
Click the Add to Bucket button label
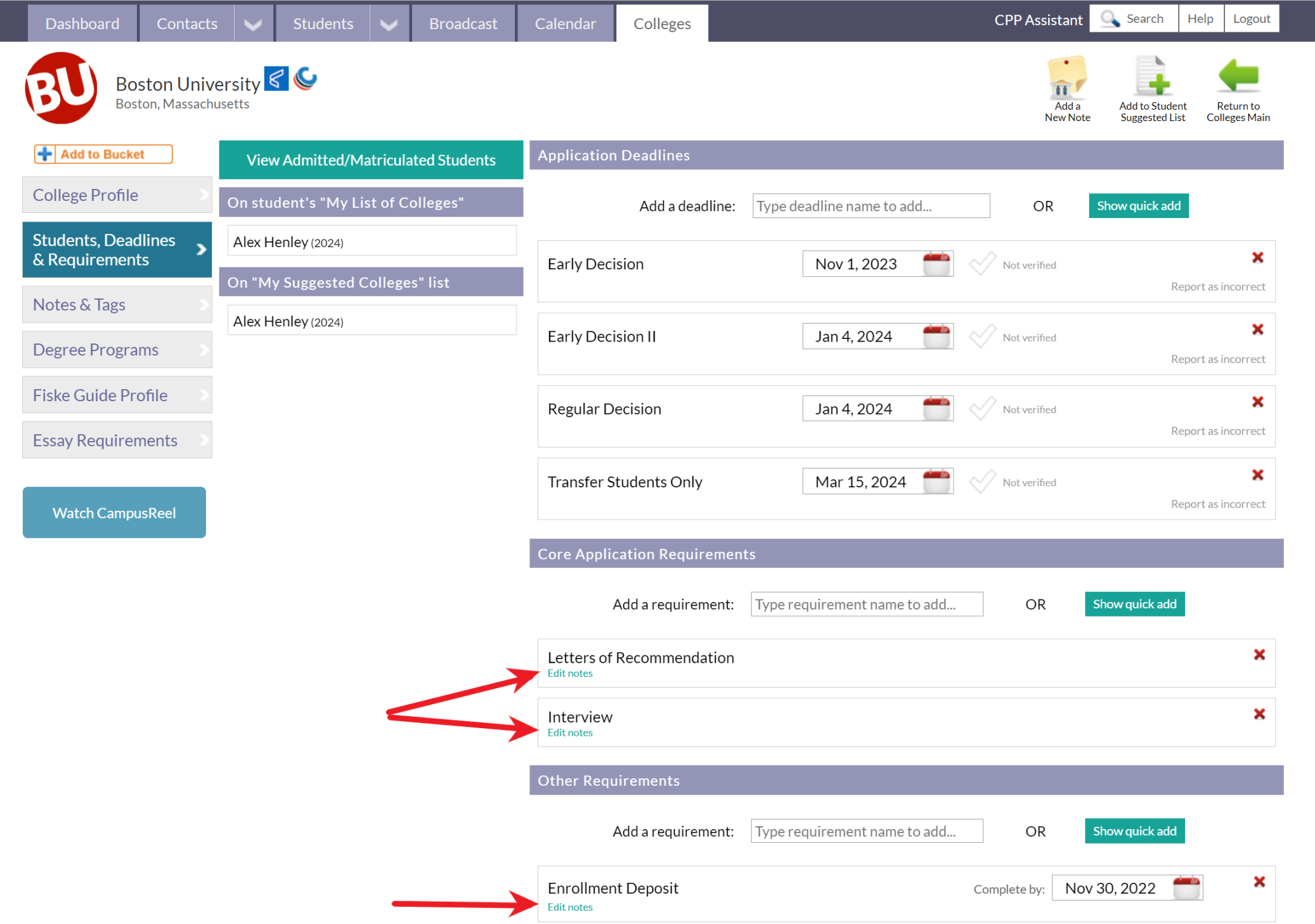[x=102, y=154]
